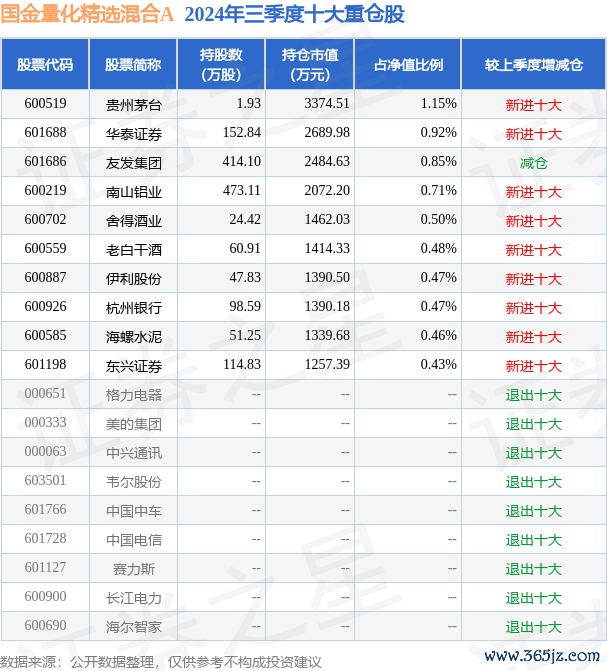The image size is (607, 671).
Task: Select stock name 海尔智家
Action: [x=134, y=627]
